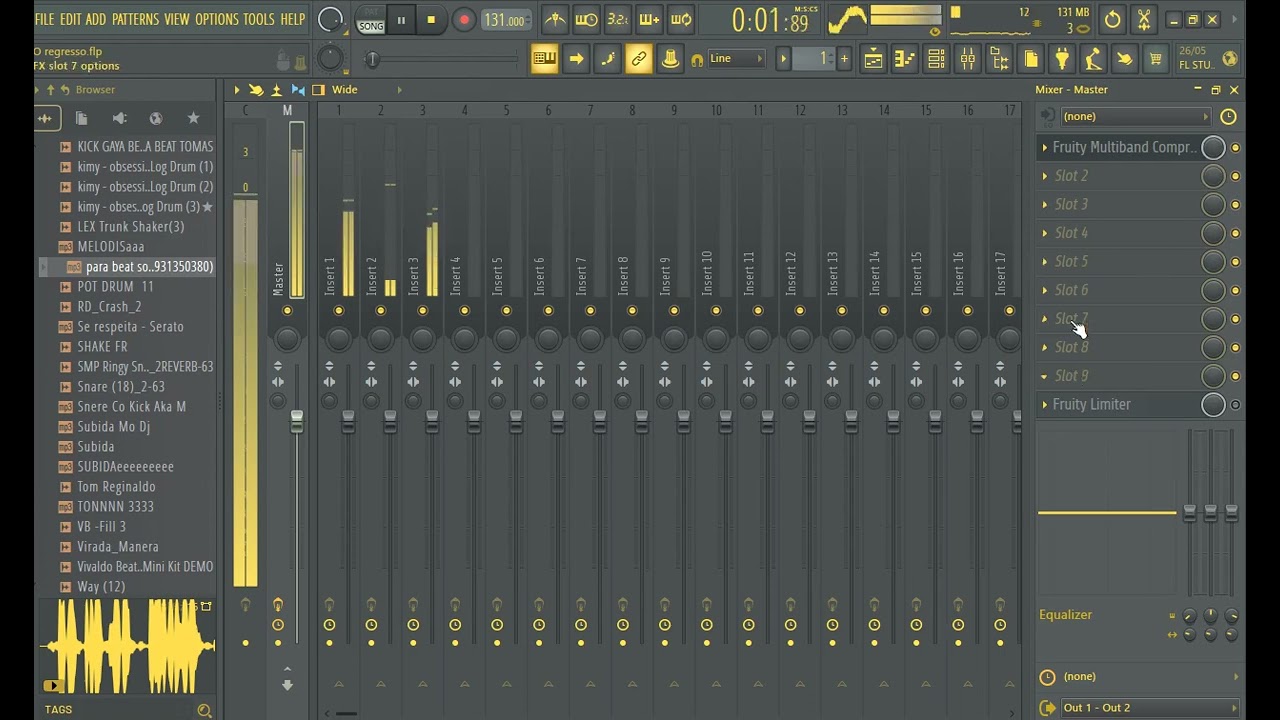Toggle the multilink to controllers icon

[x=639, y=59]
